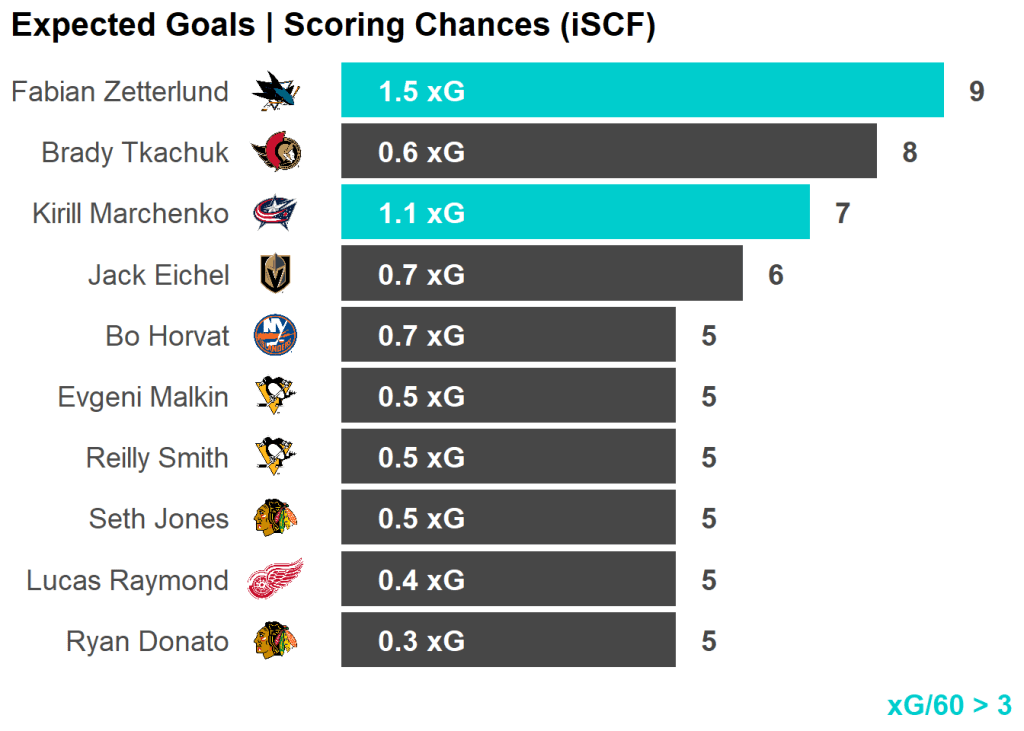This screenshot has width=1024, height=731.
Task: Click the xG/60 > 3 legend text
Action: [949, 705]
